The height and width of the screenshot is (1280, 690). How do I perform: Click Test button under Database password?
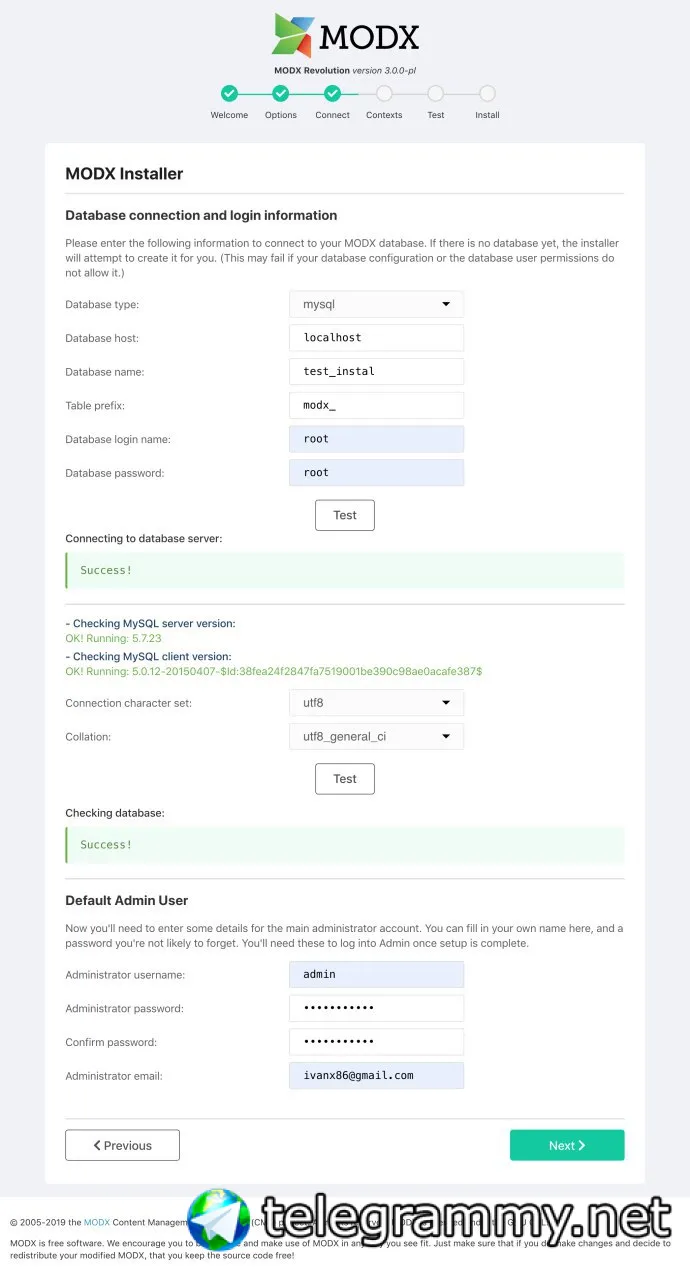click(x=345, y=515)
